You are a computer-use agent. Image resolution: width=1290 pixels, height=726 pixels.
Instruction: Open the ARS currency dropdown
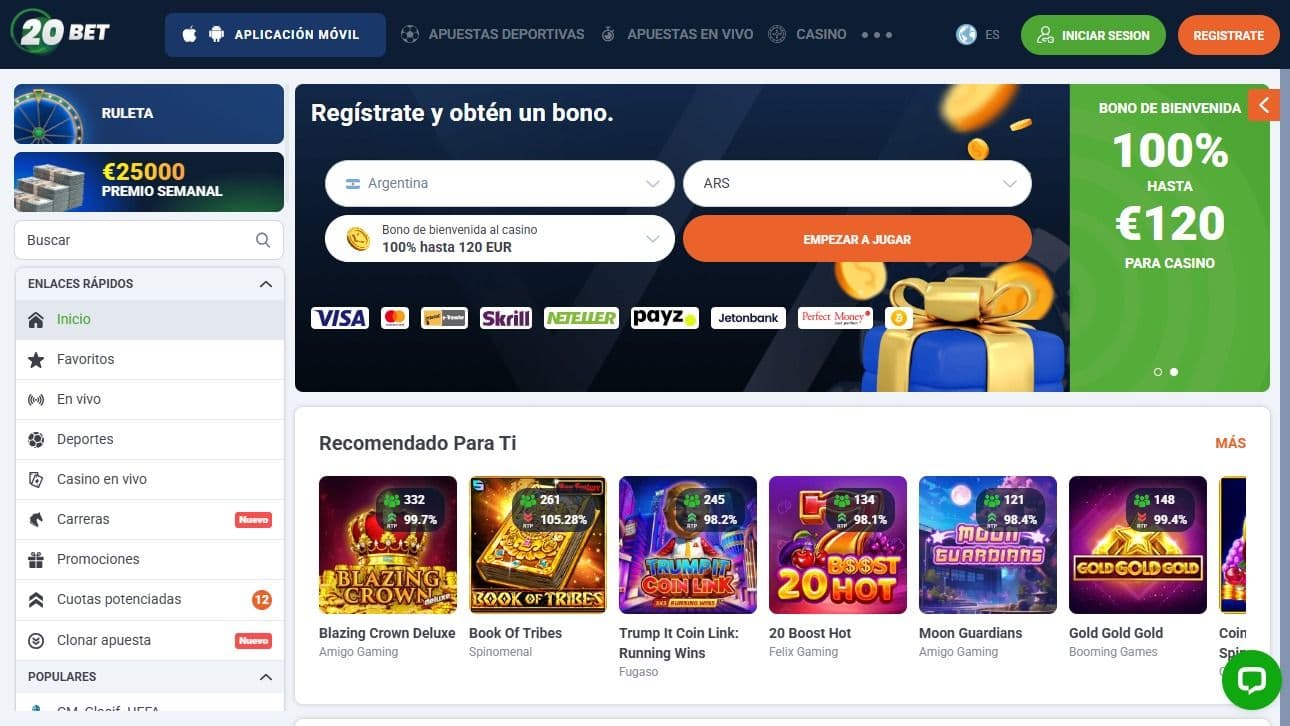pos(857,184)
